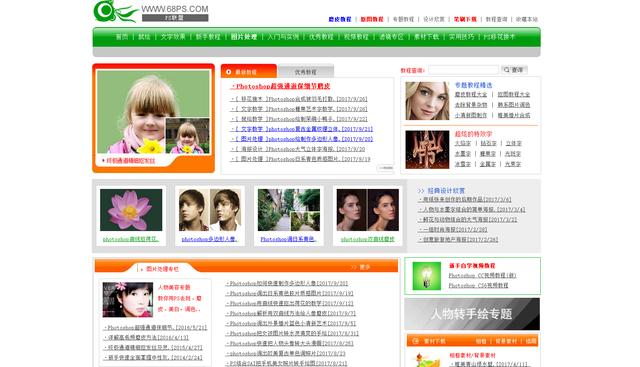This screenshot has height=367, width=640.
Task: Click the red 笔刷下载 link at top
Action: click(x=465, y=19)
